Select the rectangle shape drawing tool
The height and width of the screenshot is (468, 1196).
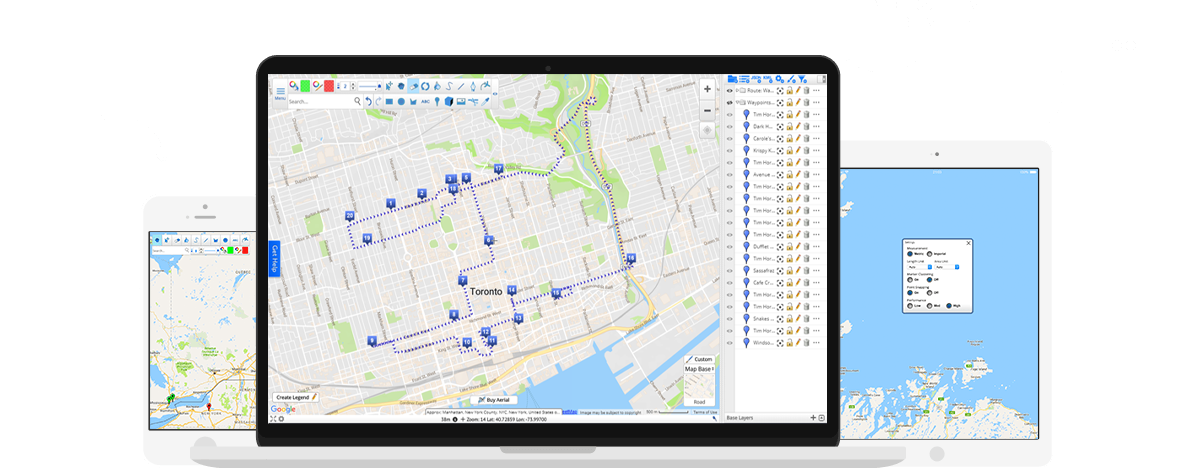point(389,101)
